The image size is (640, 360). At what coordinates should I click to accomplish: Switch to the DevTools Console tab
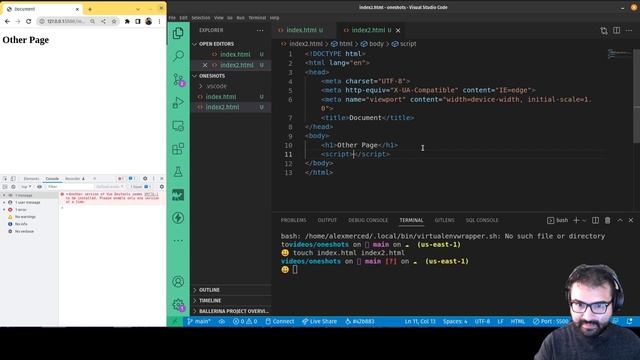pyautogui.click(x=52, y=179)
